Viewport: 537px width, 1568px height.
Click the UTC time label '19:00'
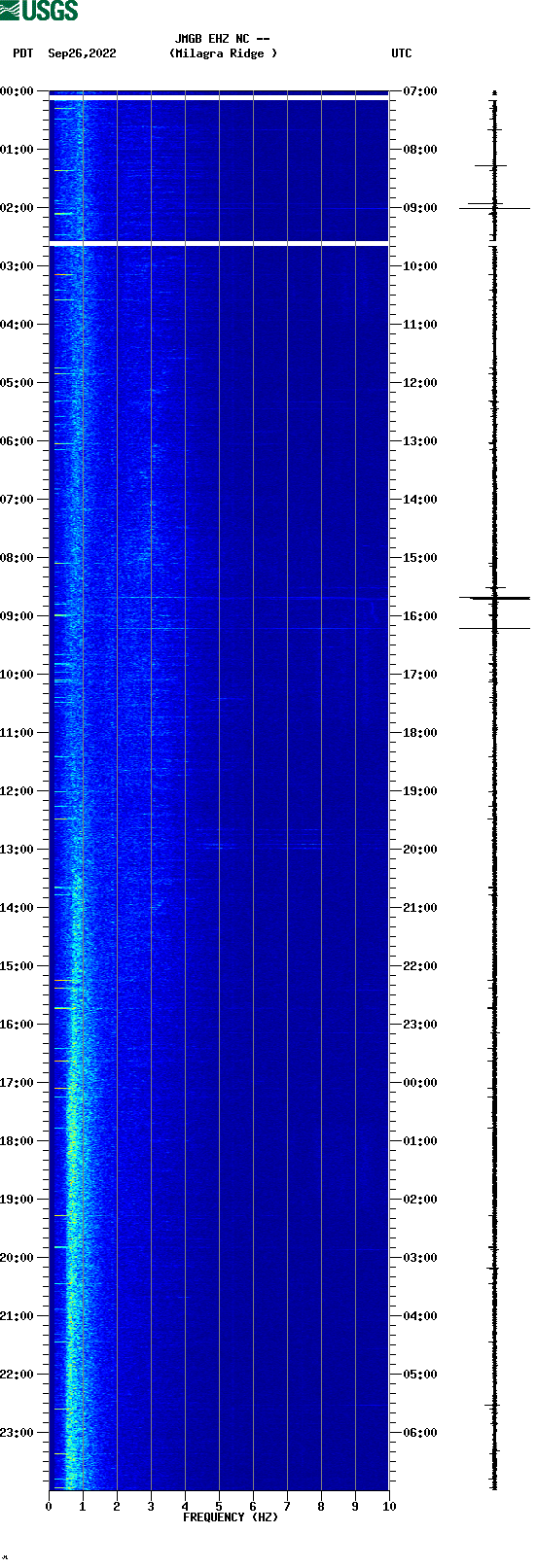(x=420, y=791)
